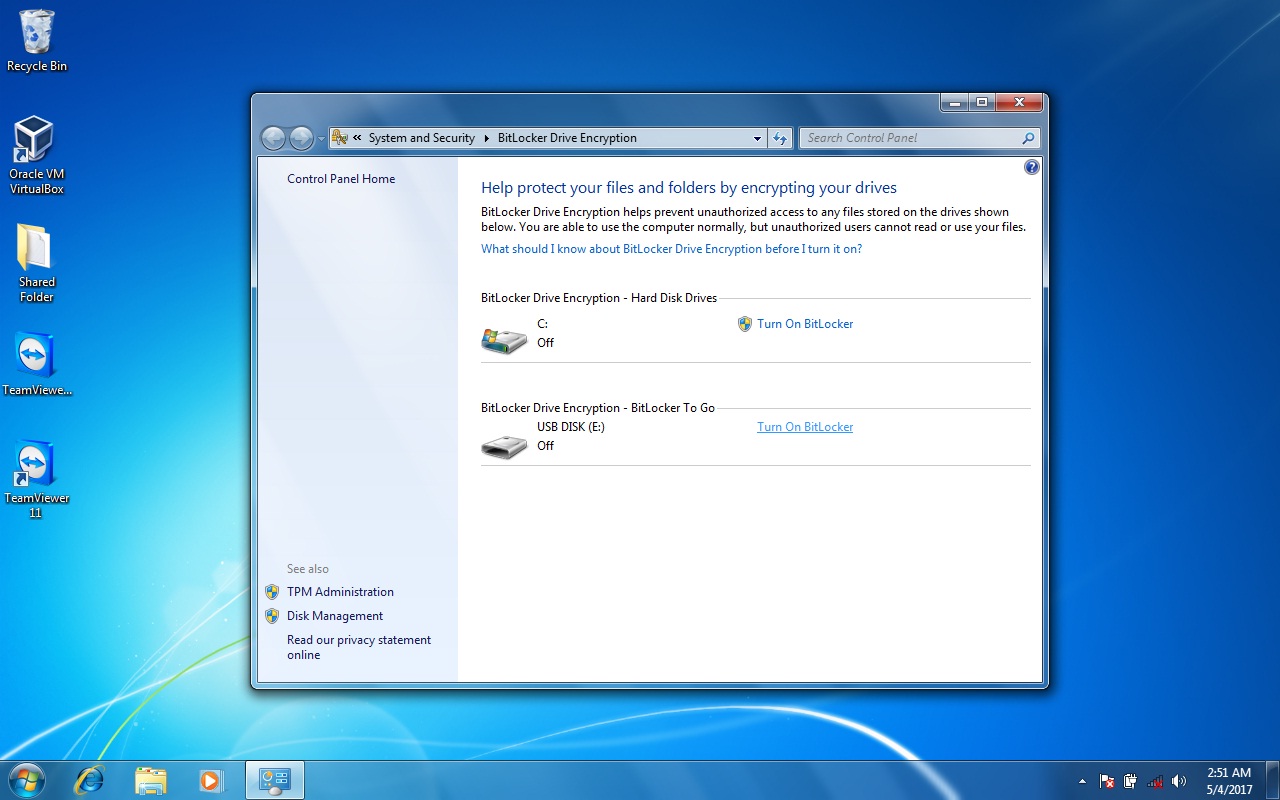Select the Shared Folder desktop icon

[x=36, y=263]
